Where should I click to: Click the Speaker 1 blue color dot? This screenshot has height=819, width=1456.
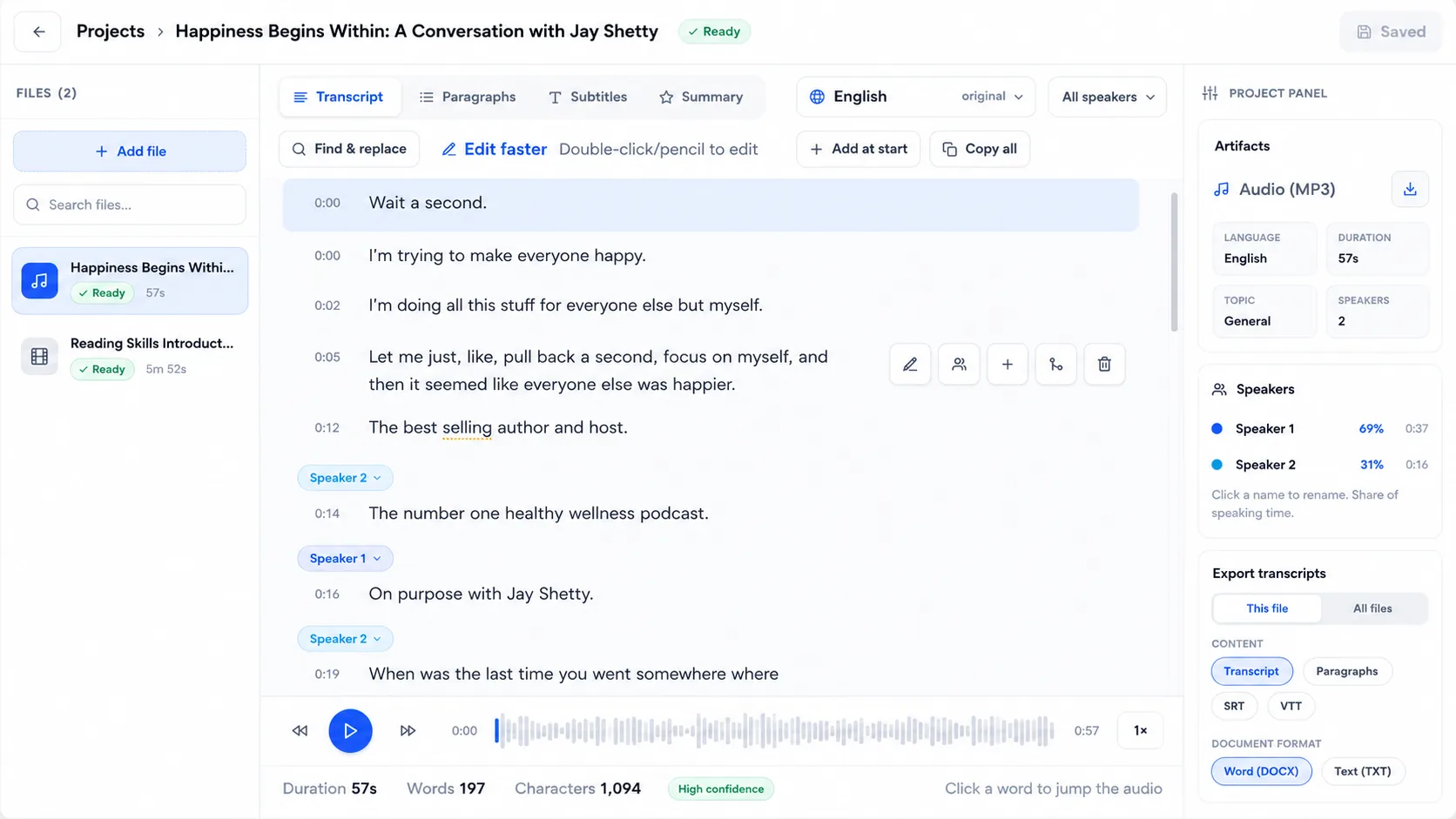(x=1217, y=428)
